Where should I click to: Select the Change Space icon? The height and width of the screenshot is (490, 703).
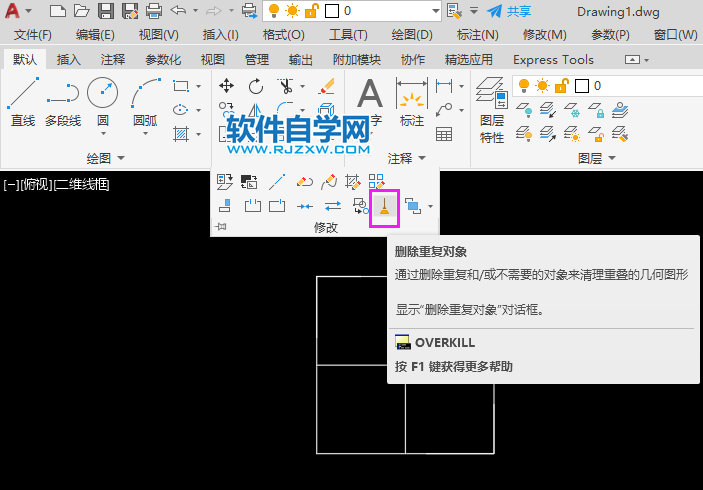pyautogui.click(x=249, y=182)
